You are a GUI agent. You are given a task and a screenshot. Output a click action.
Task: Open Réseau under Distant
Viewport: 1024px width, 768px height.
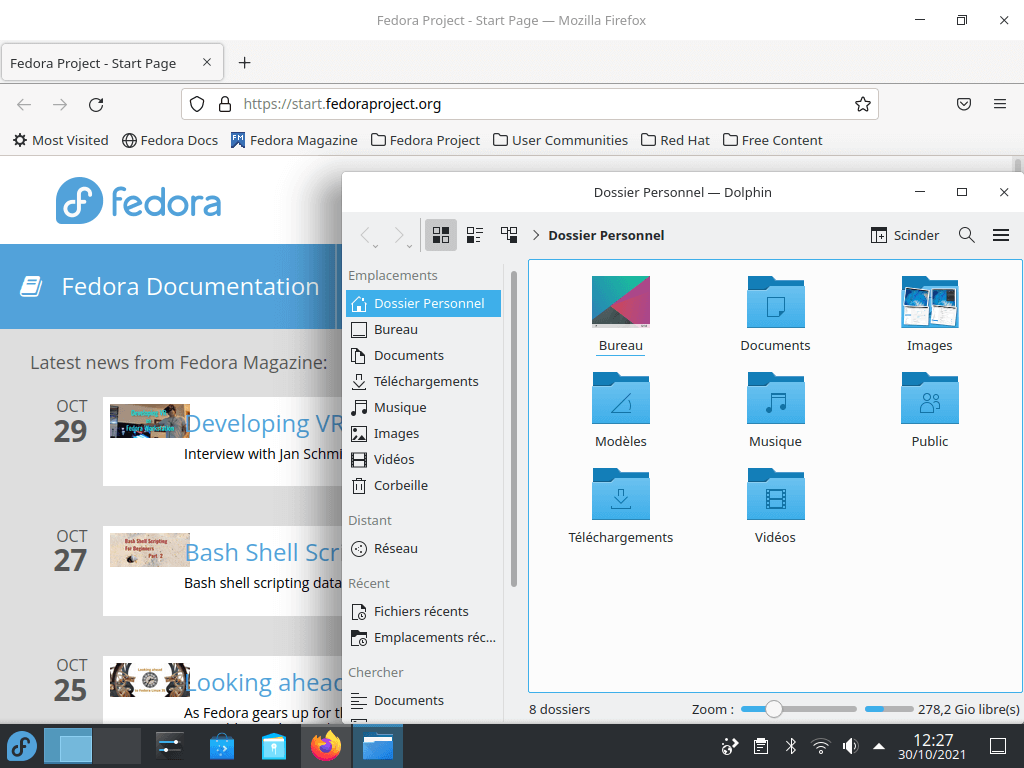click(x=423, y=549)
